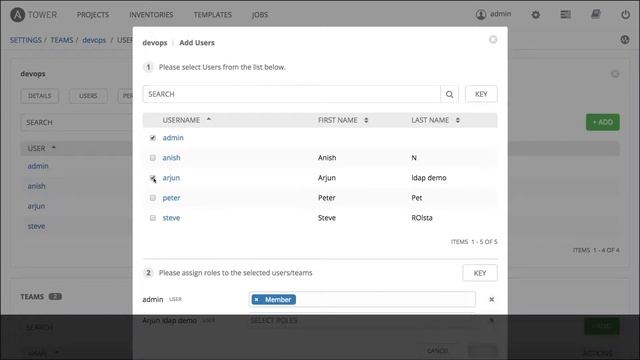Open the documentation book icon

click(596, 15)
